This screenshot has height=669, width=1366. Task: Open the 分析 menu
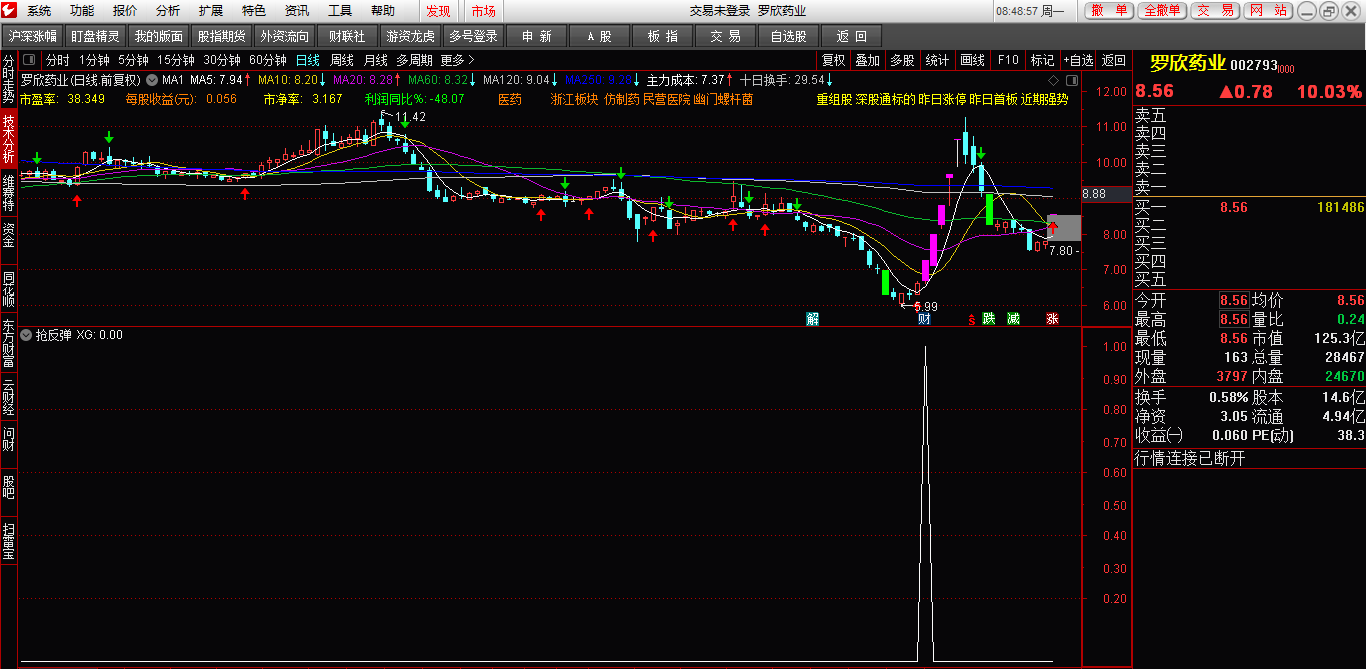point(168,11)
